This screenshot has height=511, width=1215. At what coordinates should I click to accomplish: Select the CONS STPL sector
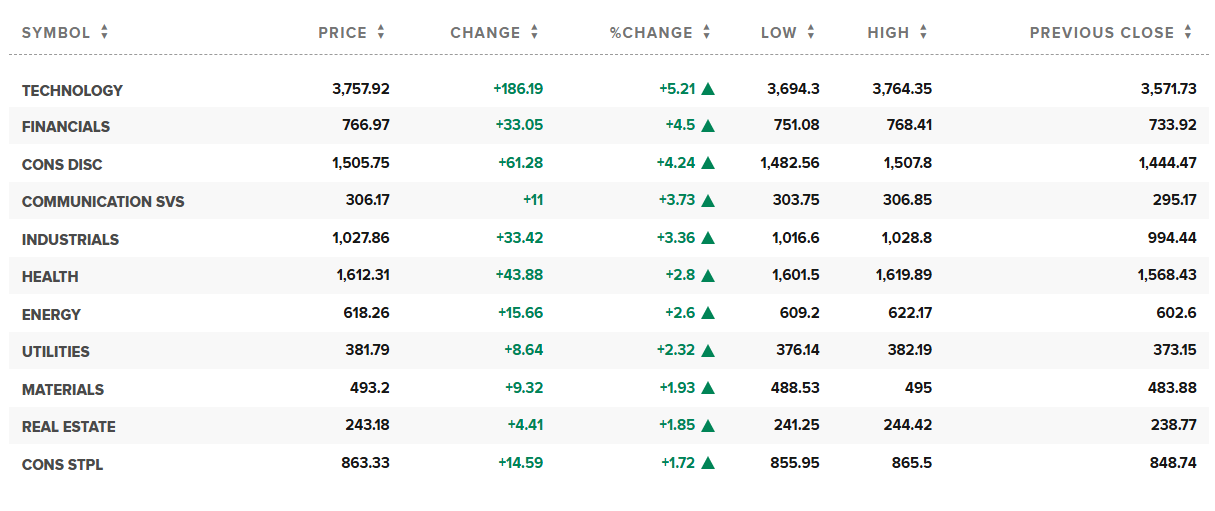coord(62,465)
